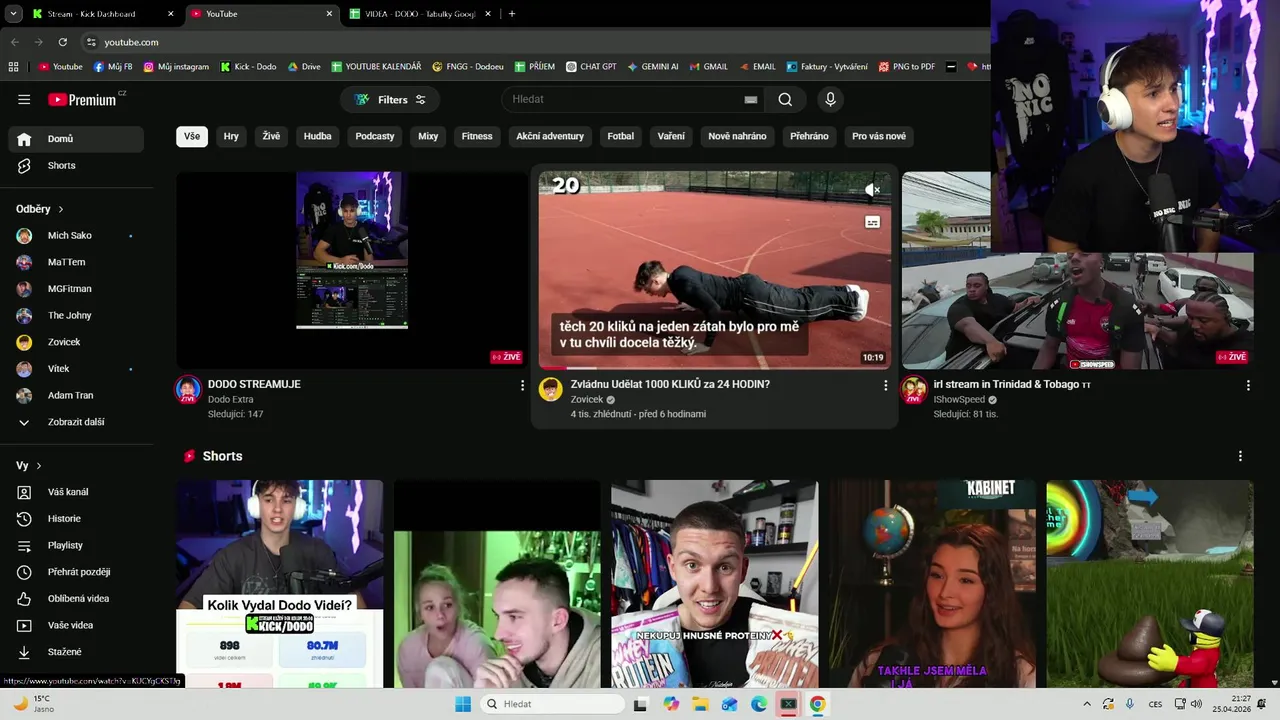Select the Podcasty filter chip
Image resolution: width=1280 pixels, height=720 pixels.
tap(375, 136)
